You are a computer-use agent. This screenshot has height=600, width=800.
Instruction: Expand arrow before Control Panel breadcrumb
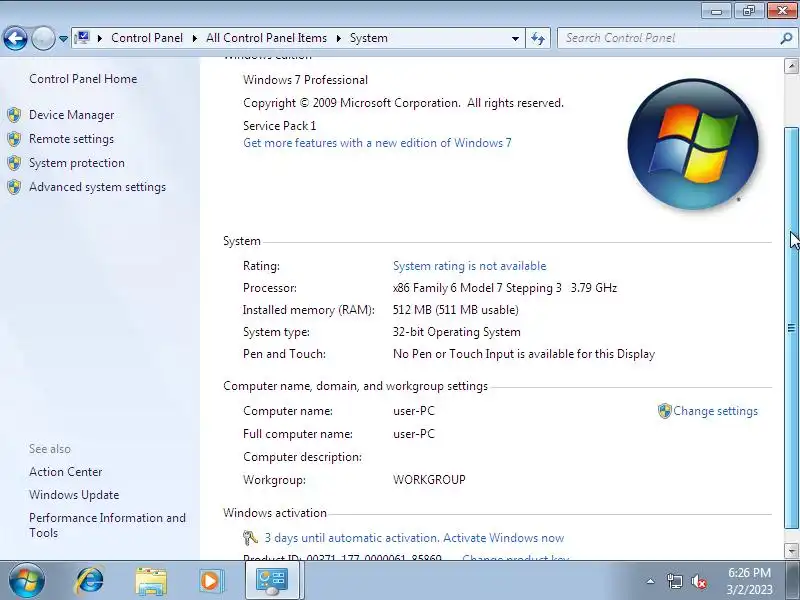tap(100, 38)
